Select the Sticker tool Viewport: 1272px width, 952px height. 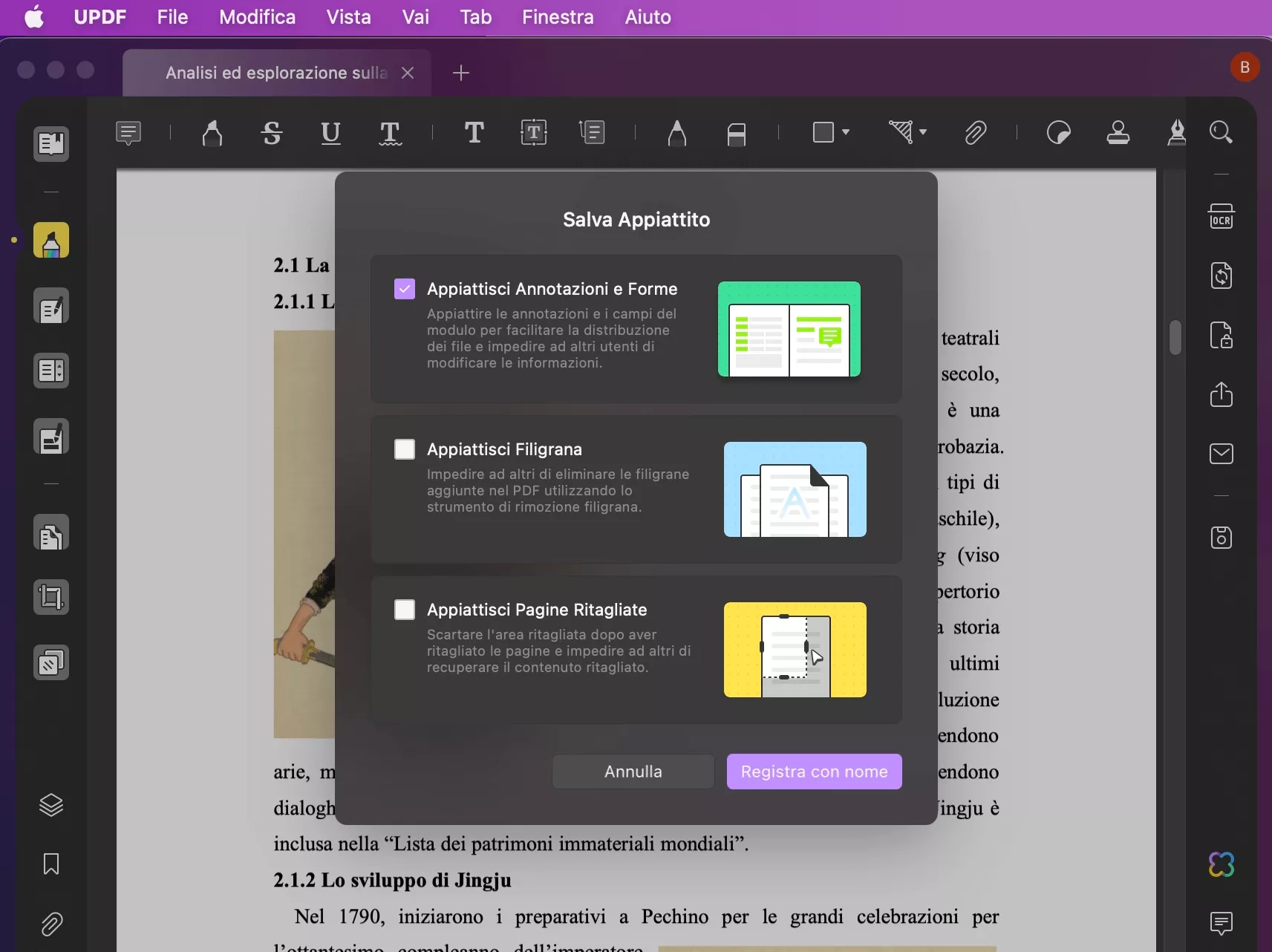tap(1058, 133)
